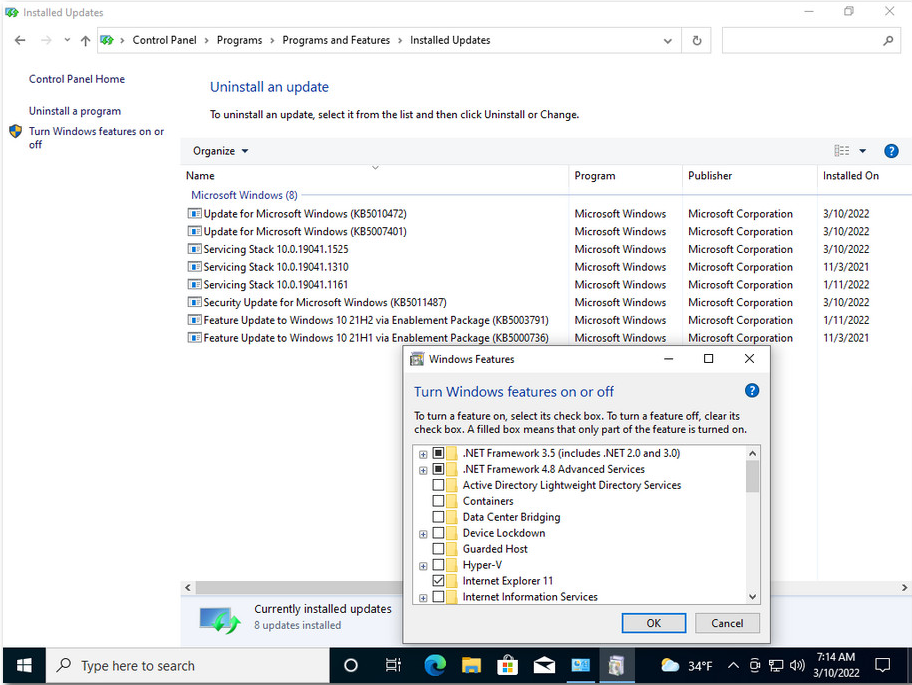Viewport: 912px width, 685px height.
Task: Click right arrow of horizontal scrollbar
Action: (904, 587)
